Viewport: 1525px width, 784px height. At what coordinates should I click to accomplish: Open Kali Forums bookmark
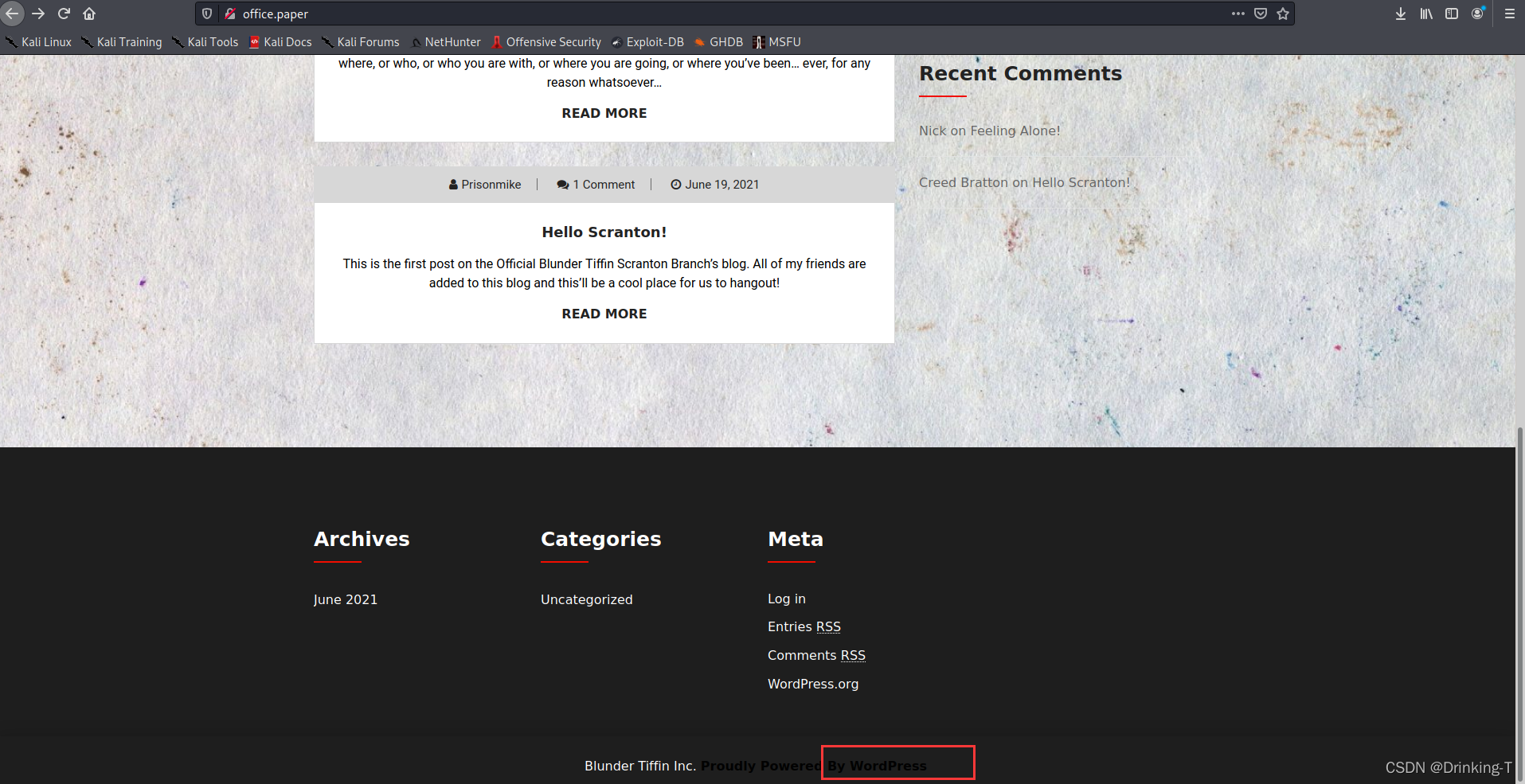[x=360, y=42]
